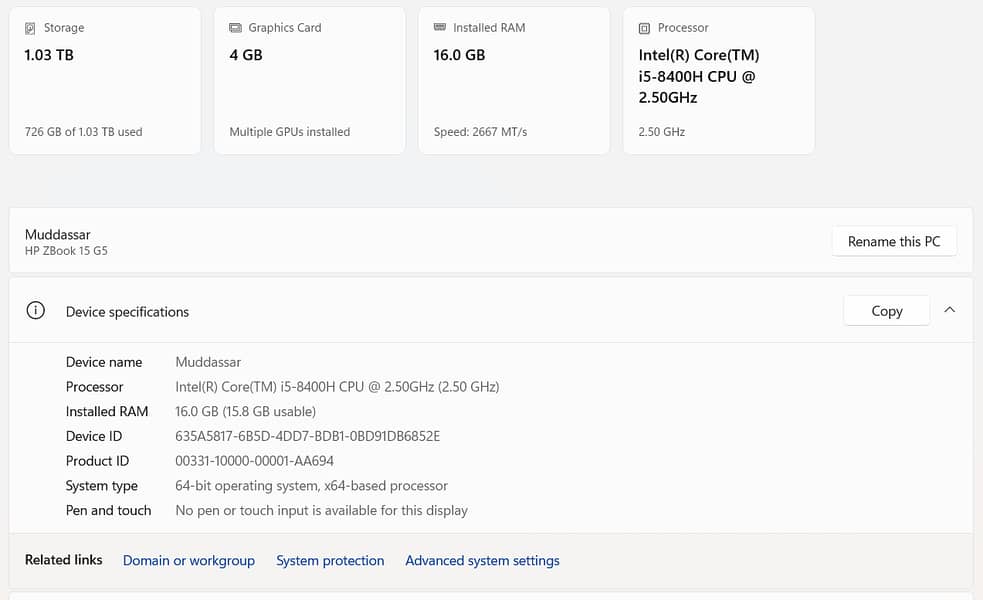Click Product ID value 00331-10000-00001-AA694
The height and width of the screenshot is (600, 983).
click(255, 461)
